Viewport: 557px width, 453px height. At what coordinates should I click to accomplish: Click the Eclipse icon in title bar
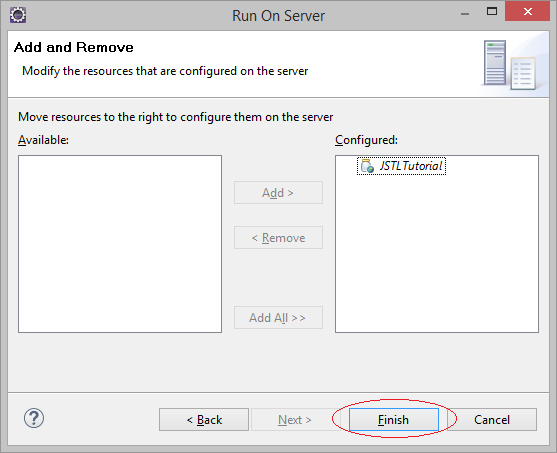point(18,15)
